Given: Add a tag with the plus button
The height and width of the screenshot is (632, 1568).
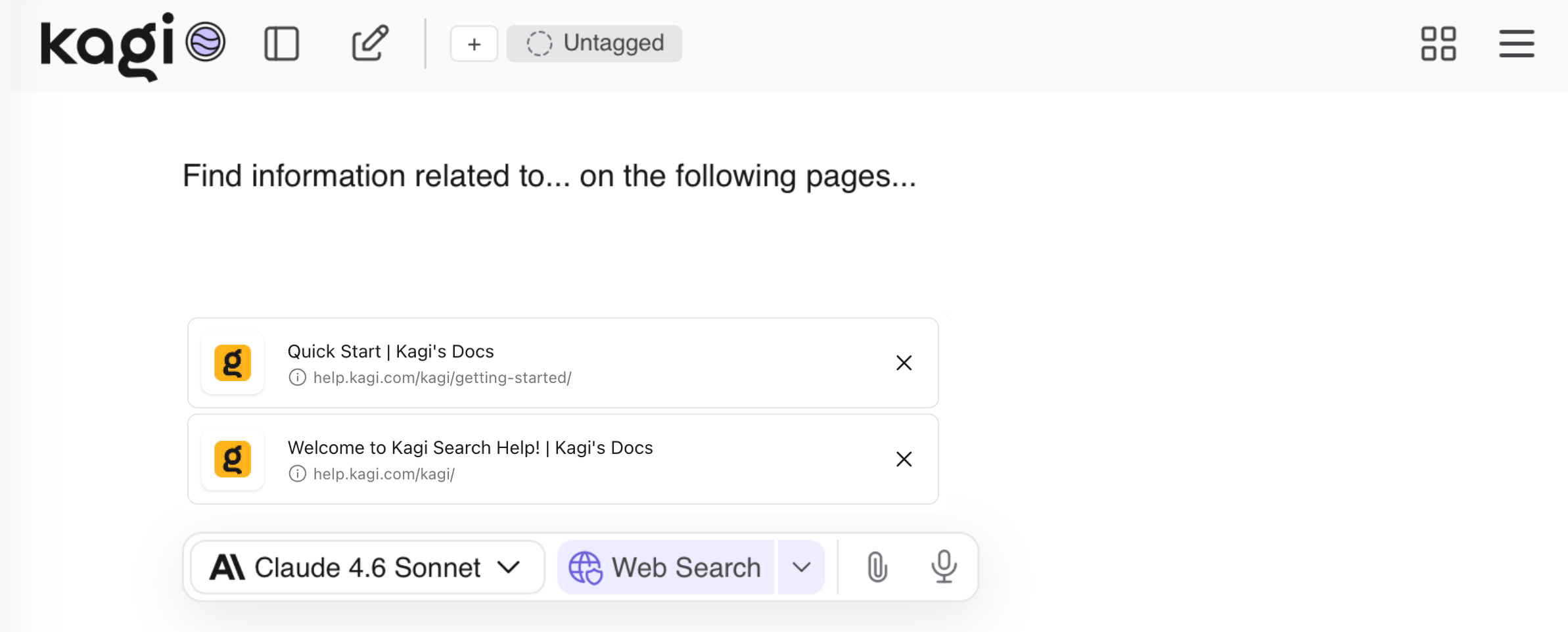Looking at the screenshot, I should (x=474, y=44).
